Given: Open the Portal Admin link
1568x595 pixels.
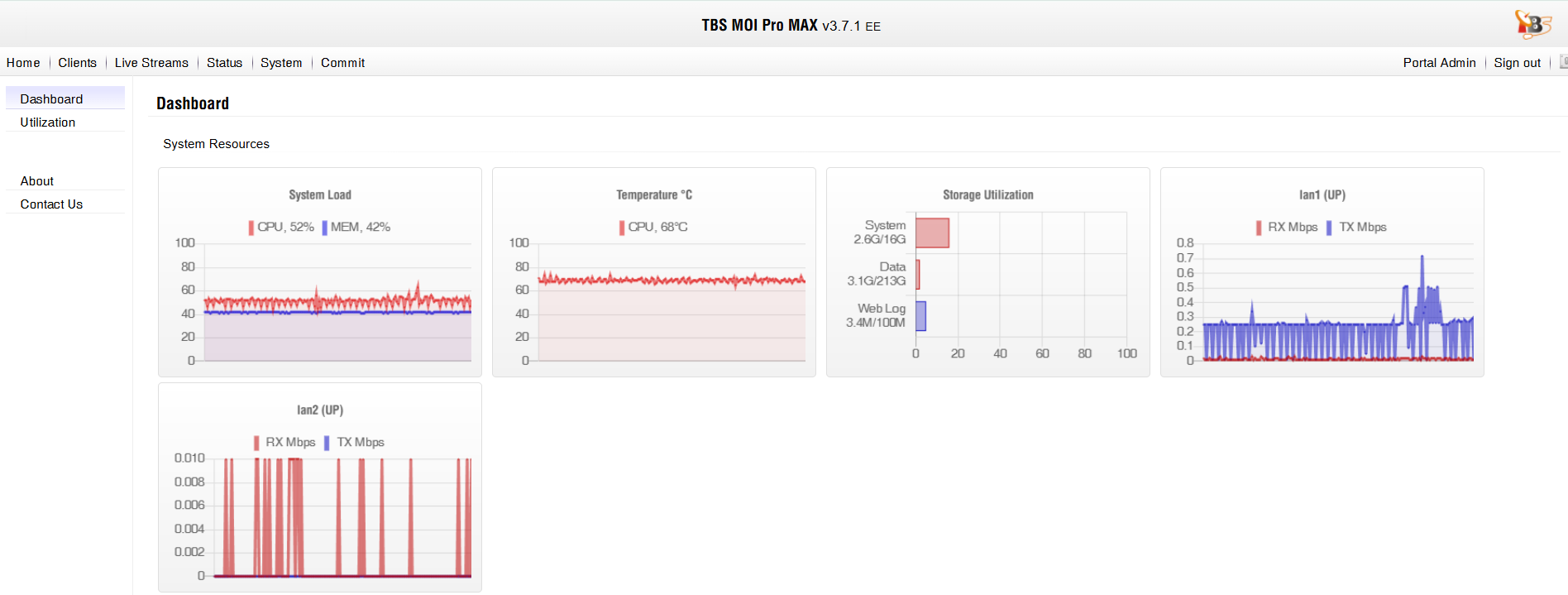Looking at the screenshot, I should tap(1439, 63).
